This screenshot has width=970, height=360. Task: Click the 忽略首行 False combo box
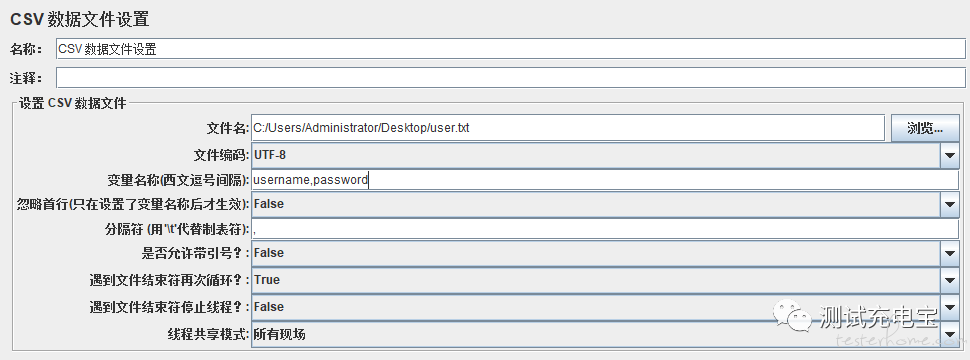point(596,204)
